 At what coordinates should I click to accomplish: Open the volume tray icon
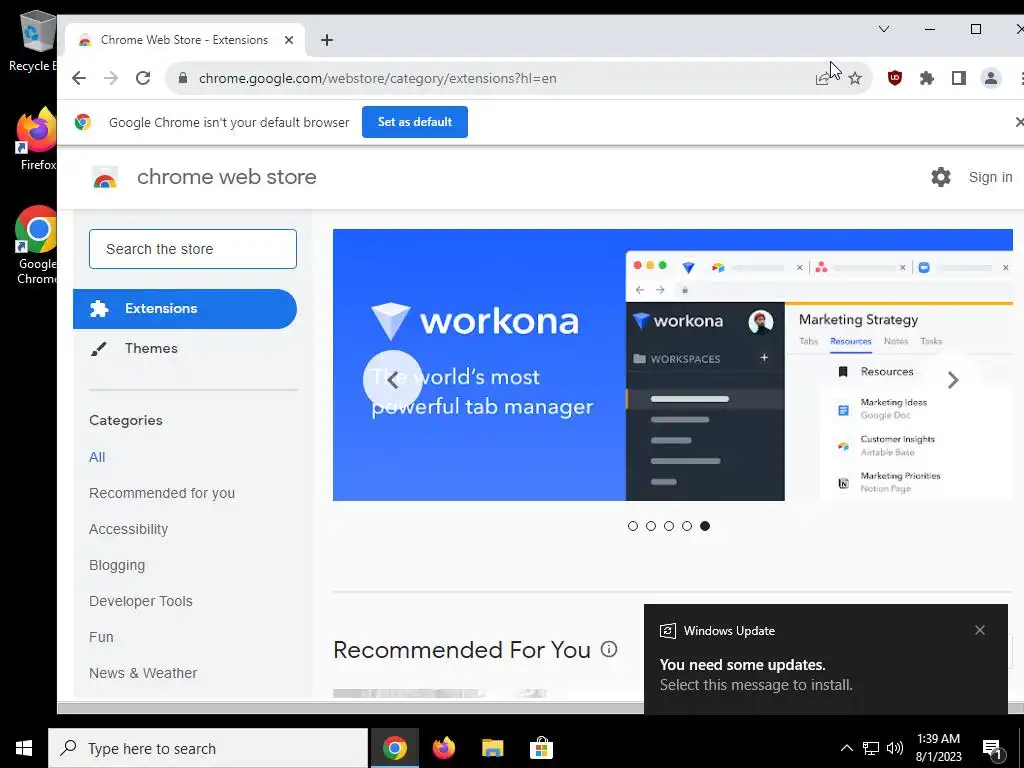(895, 748)
